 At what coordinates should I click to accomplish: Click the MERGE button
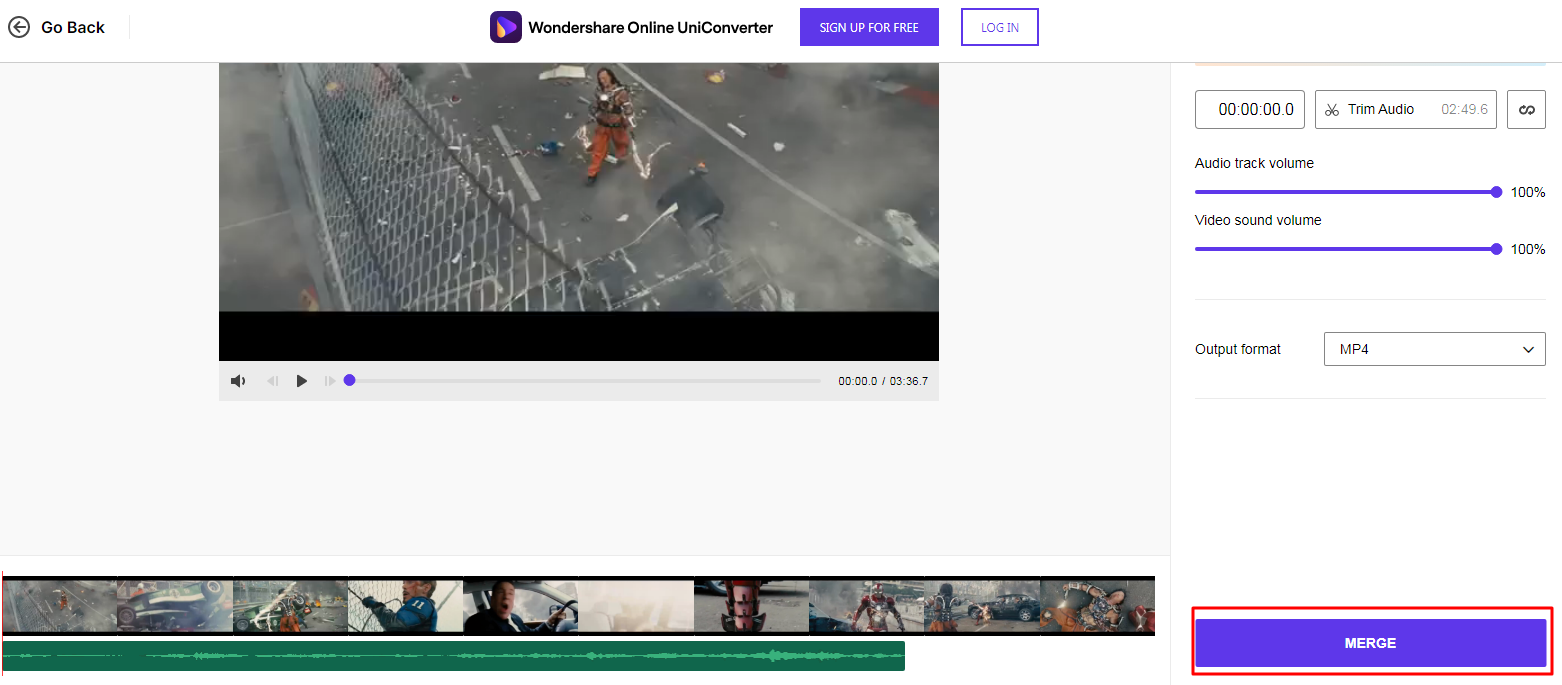(x=1370, y=643)
